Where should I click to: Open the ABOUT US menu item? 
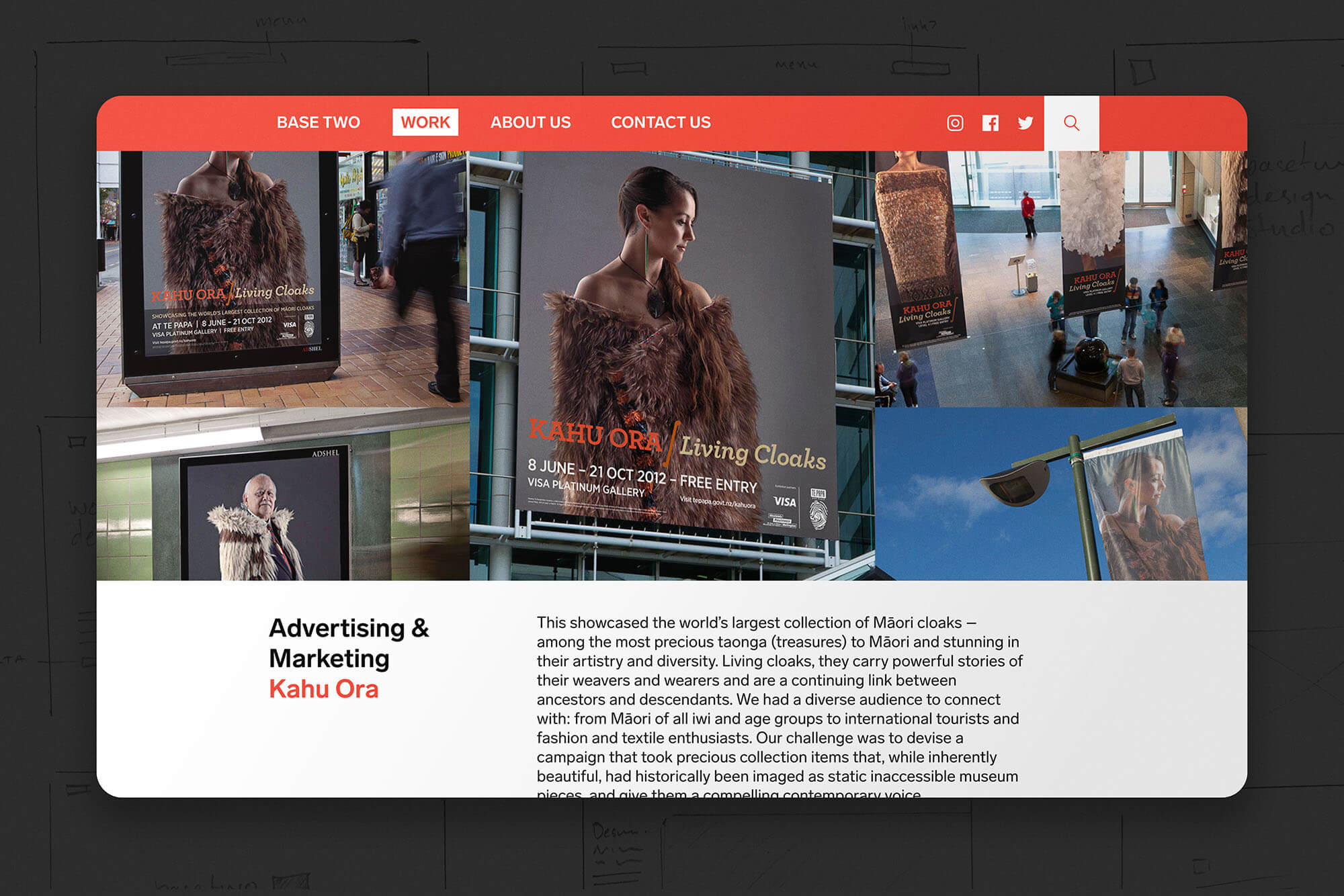point(530,122)
